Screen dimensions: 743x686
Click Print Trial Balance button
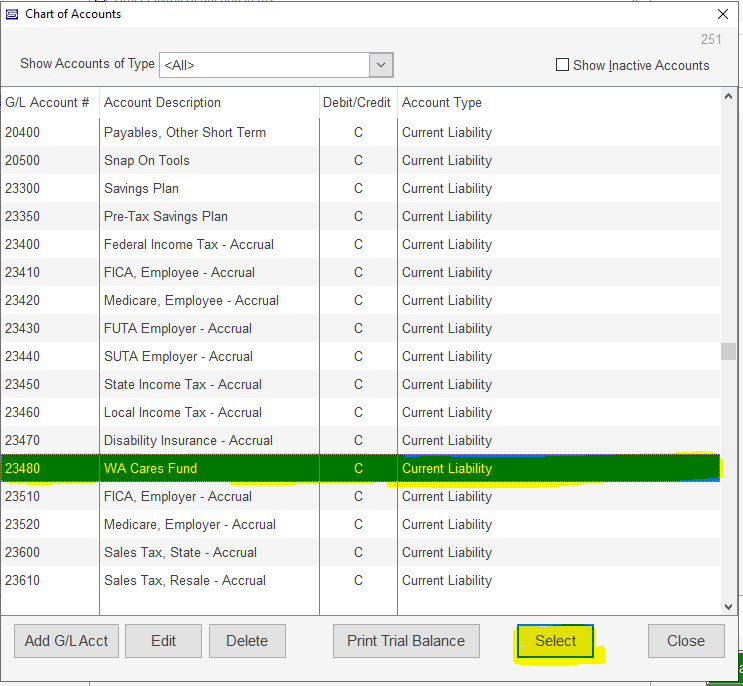[406, 641]
